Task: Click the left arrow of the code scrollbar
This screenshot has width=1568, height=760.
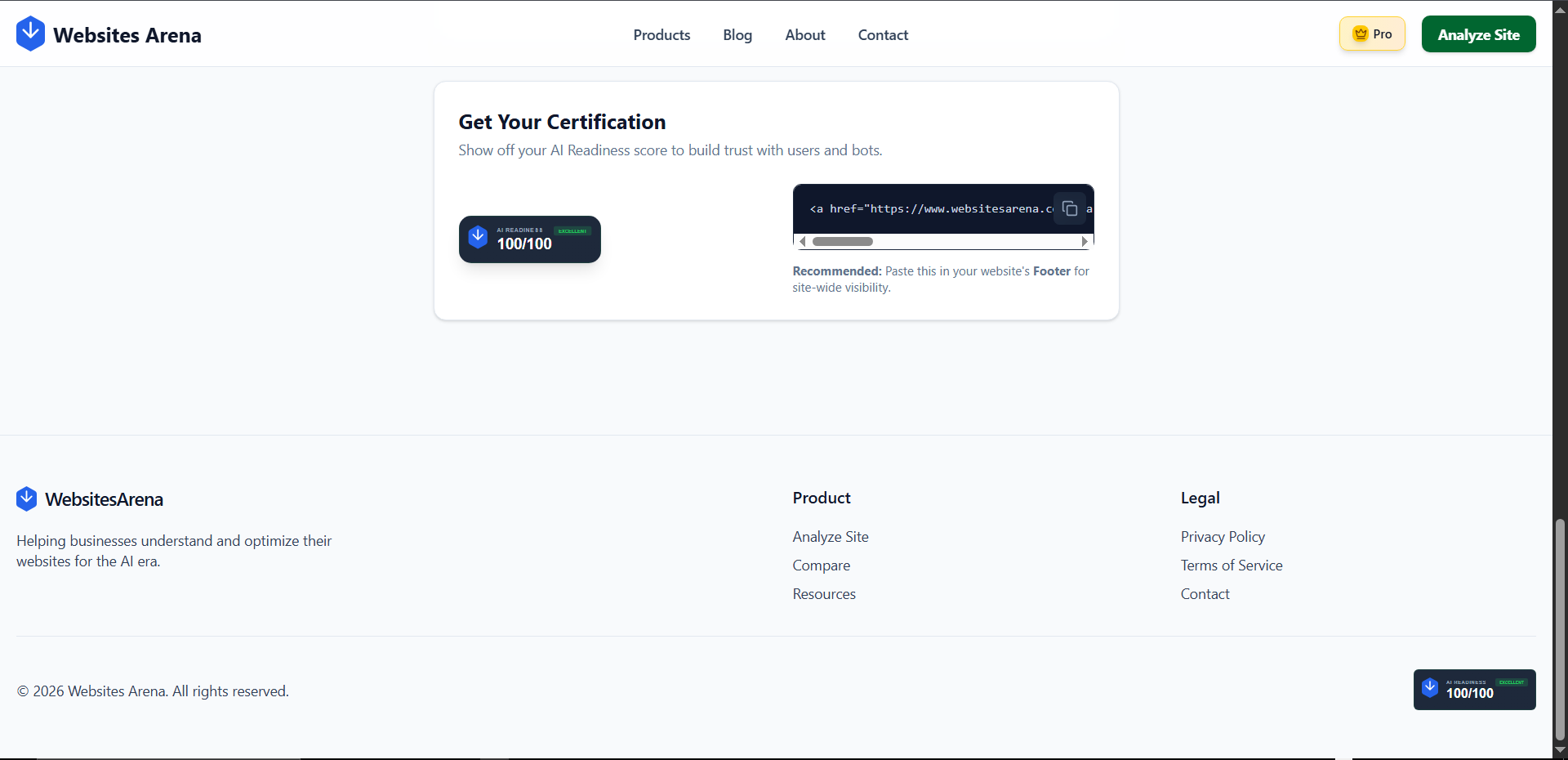Action: (x=802, y=241)
